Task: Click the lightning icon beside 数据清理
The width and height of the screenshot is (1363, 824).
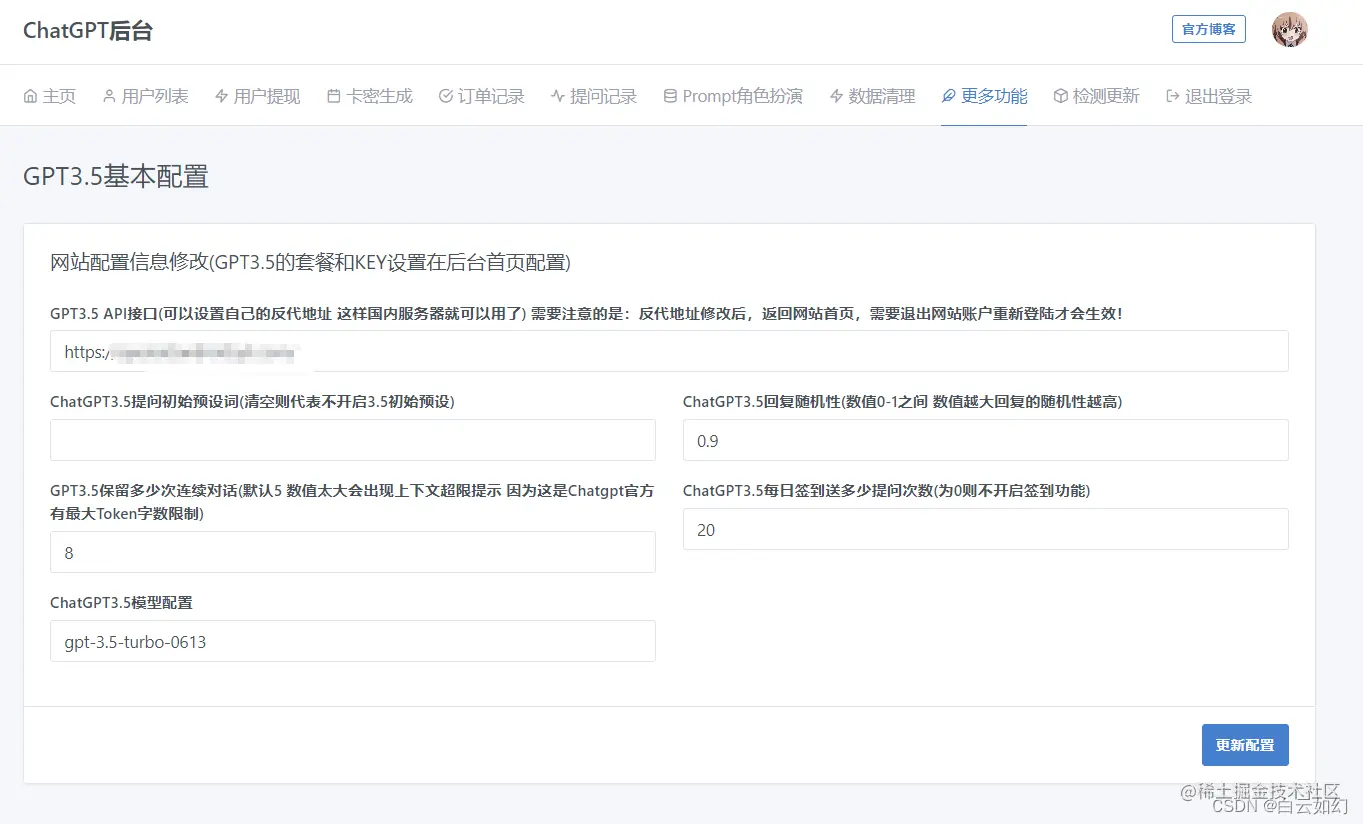Action: coord(836,96)
